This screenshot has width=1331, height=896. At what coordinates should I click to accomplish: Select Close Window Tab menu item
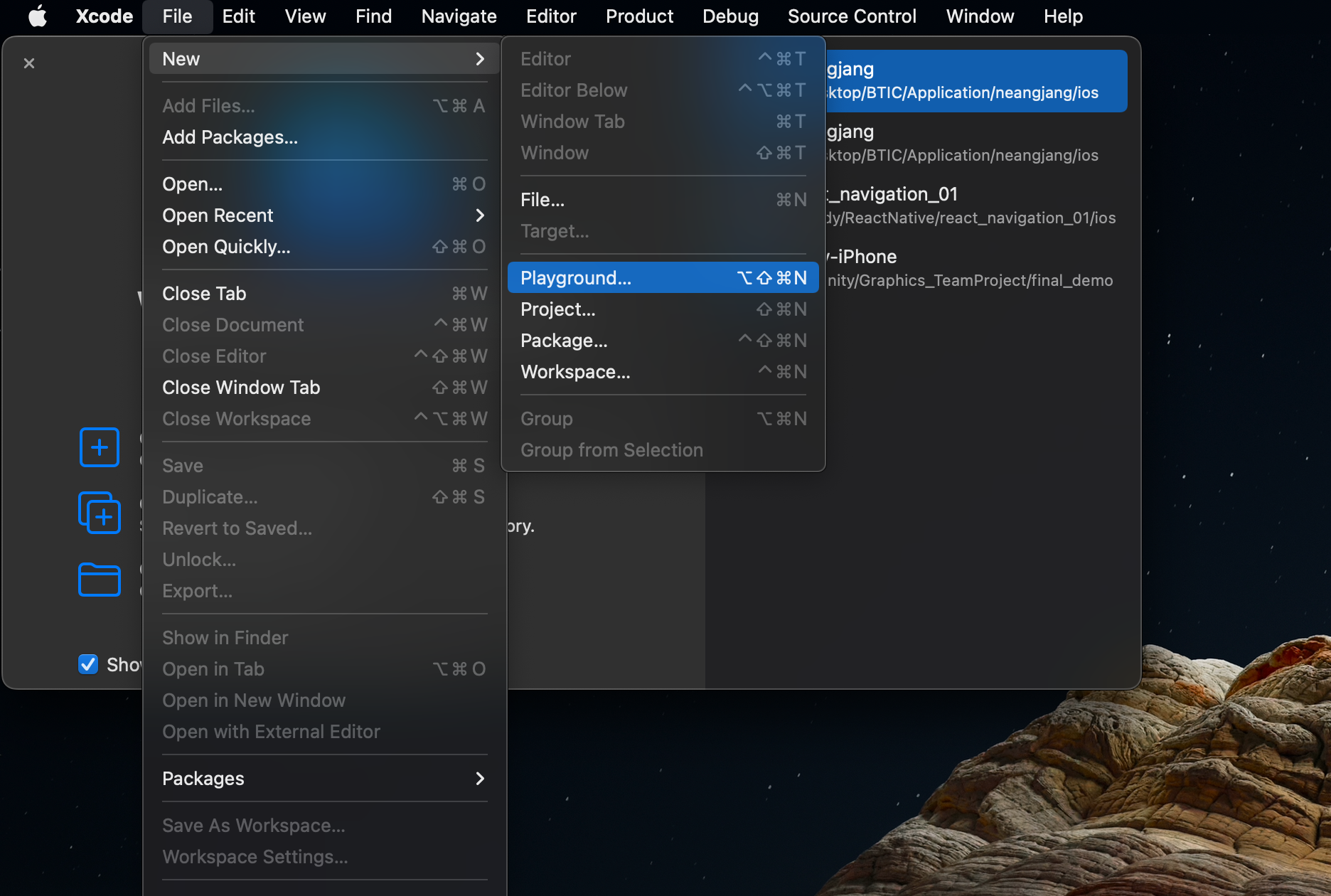pyautogui.click(x=325, y=388)
